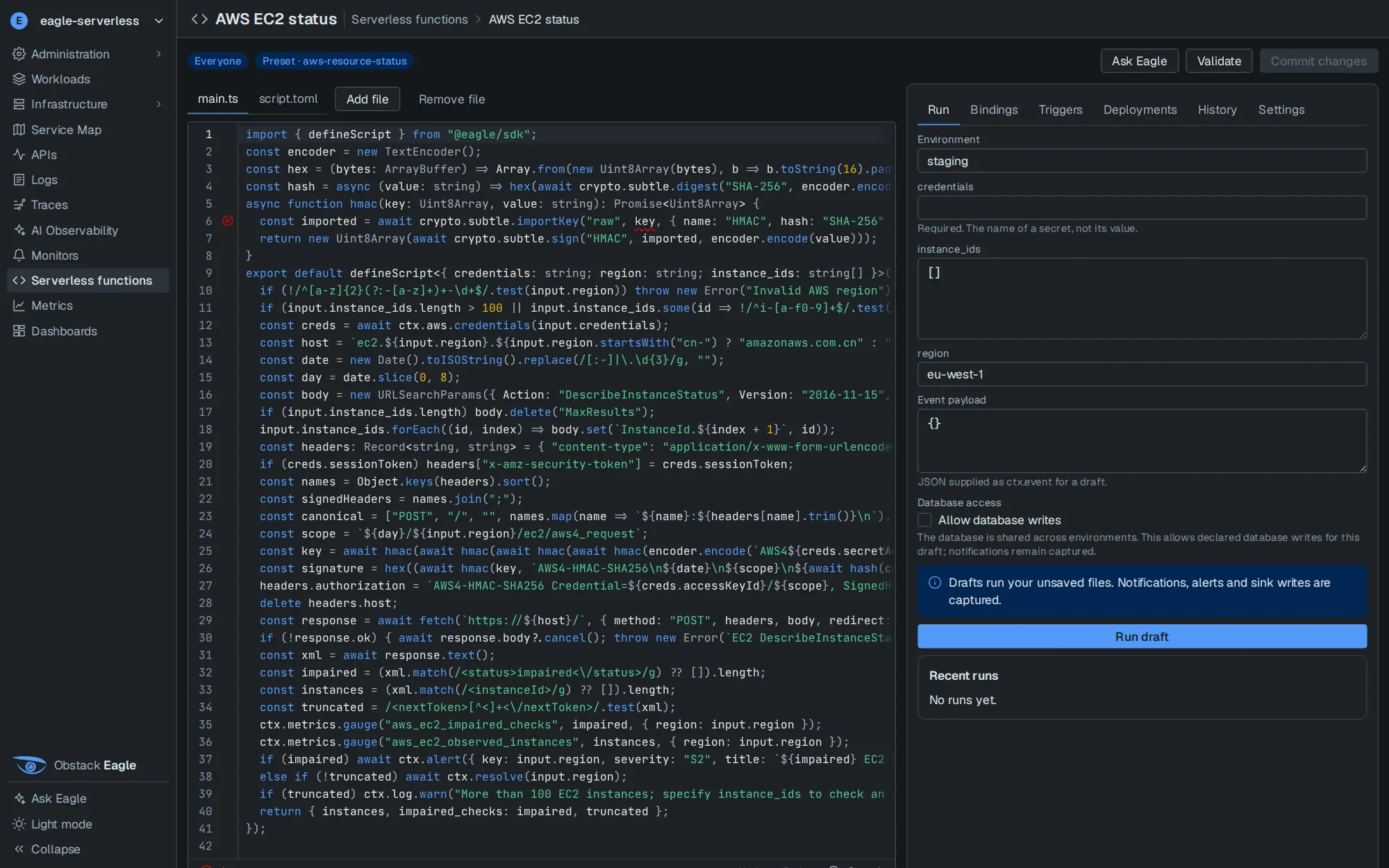The width and height of the screenshot is (1389, 868).
Task: Click the error marker on line 6
Action: pyautogui.click(x=228, y=221)
